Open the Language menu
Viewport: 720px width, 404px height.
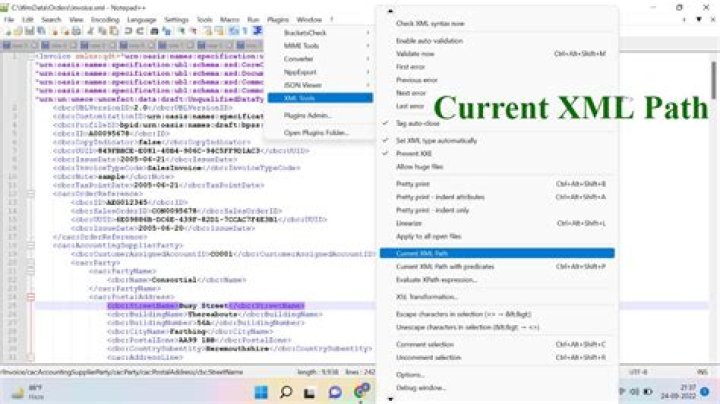pos(141,20)
